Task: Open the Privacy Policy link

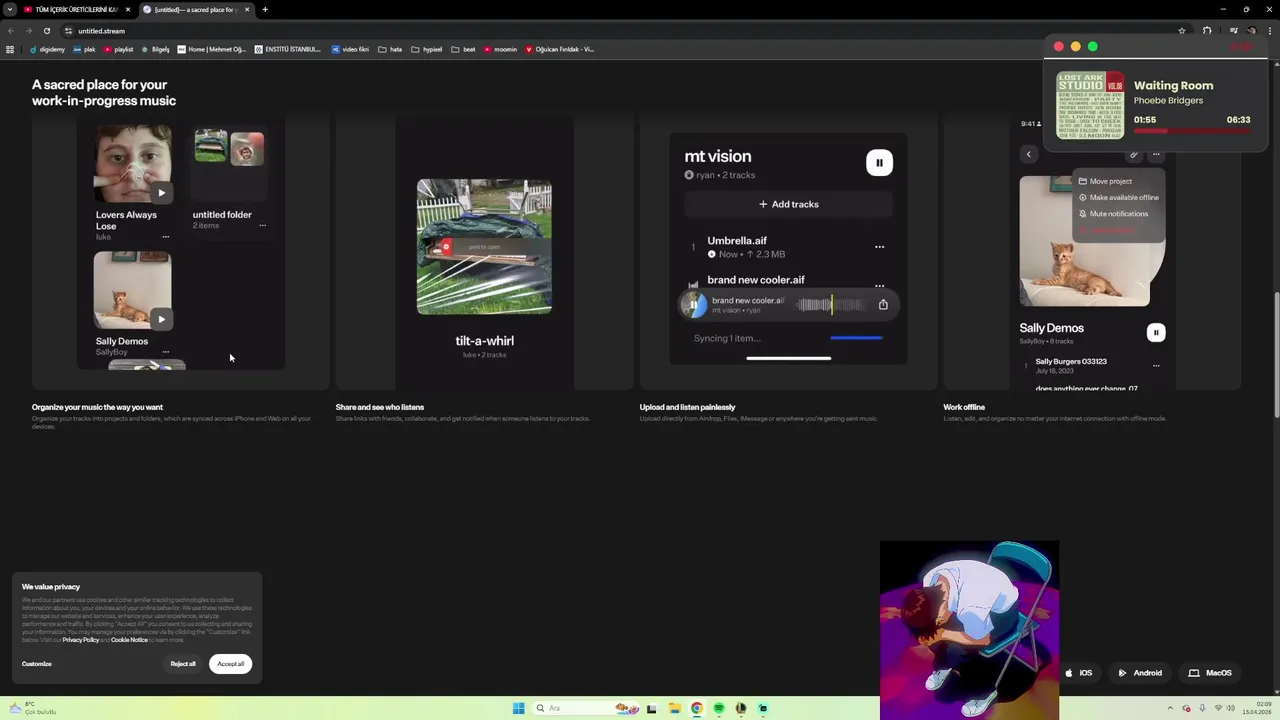Action: pyautogui.click(x=81, y=640)
